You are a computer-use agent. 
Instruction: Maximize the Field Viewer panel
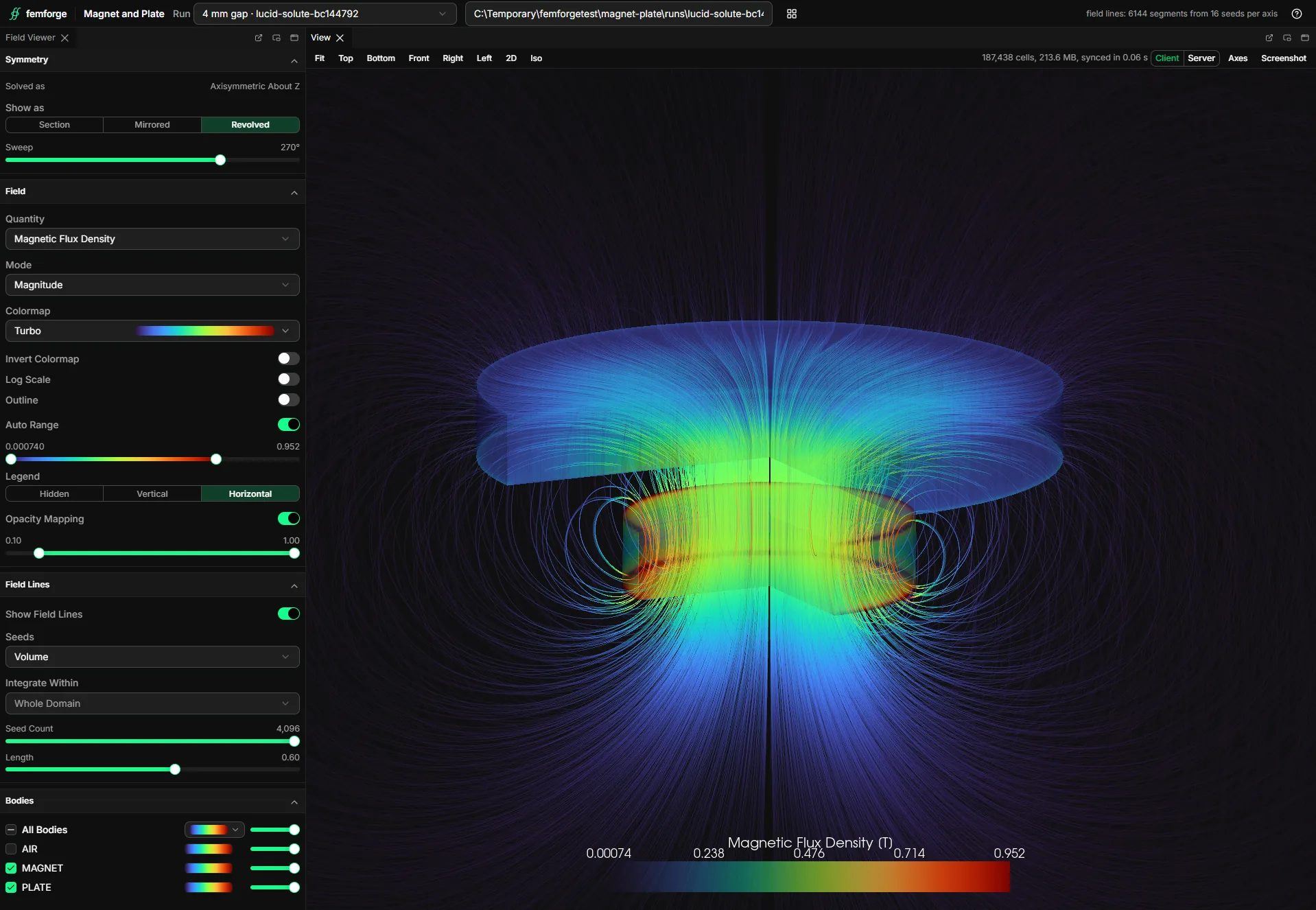click(294, 38)
